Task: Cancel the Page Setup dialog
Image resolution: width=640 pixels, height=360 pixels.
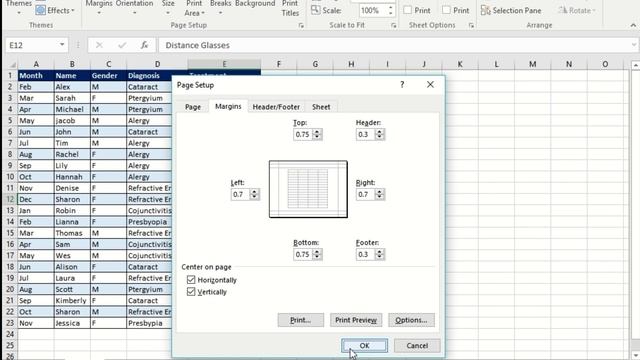Action: 417,345
